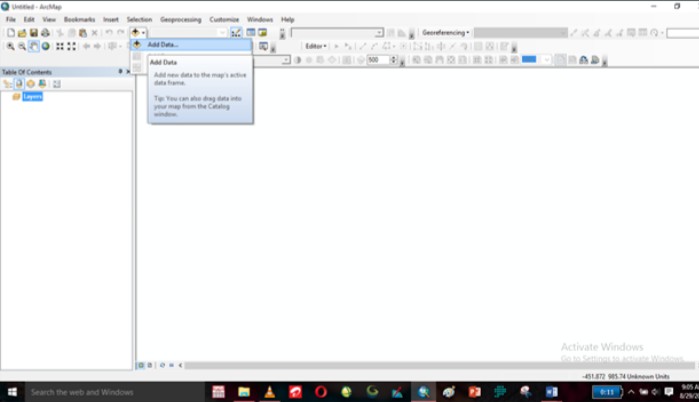Open the Catalog window icon
Image resolution: width=699 pixels, height=402 pixels.
(263, 33)
